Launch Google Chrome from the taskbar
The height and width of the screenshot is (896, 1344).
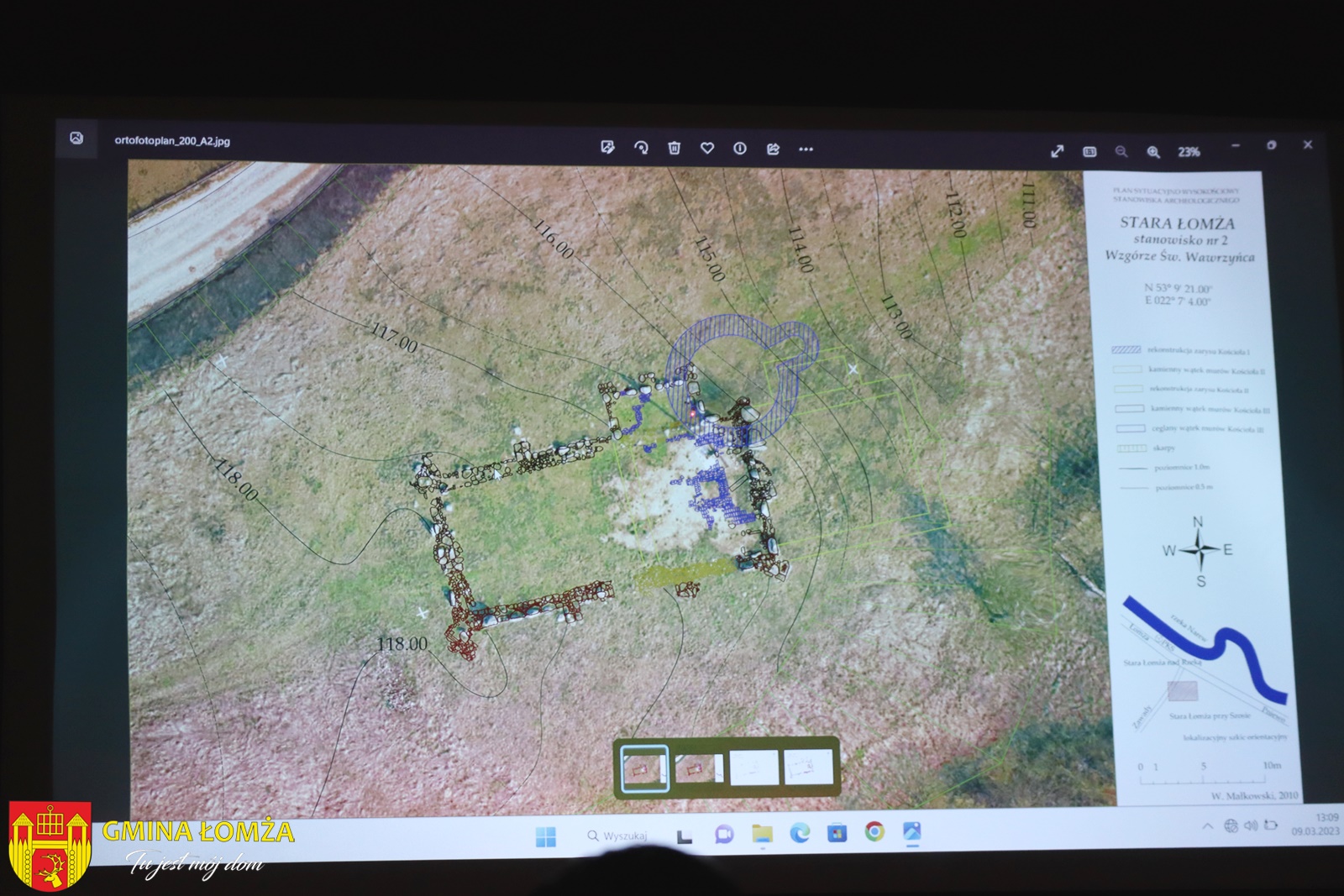(x=874, y=832)
